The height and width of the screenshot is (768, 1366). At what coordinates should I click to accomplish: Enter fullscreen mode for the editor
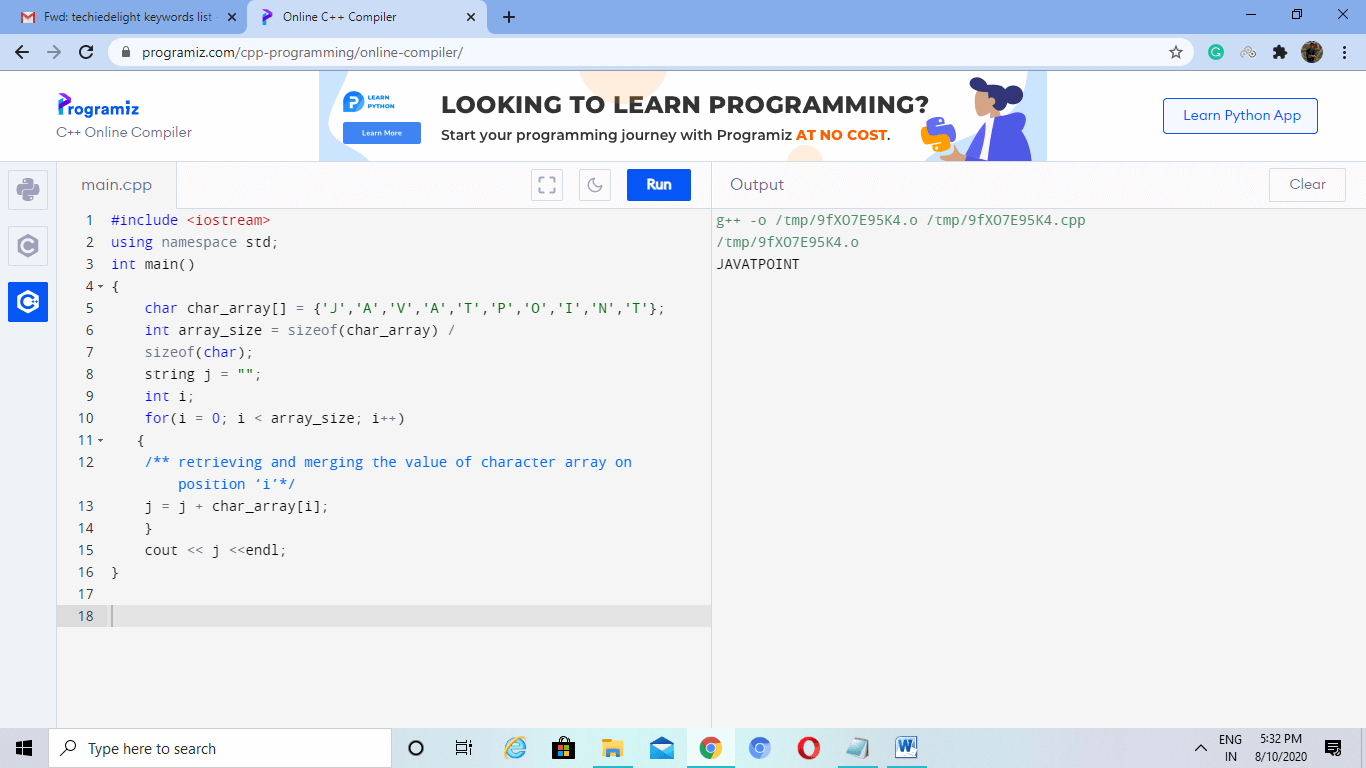(546, 184)
